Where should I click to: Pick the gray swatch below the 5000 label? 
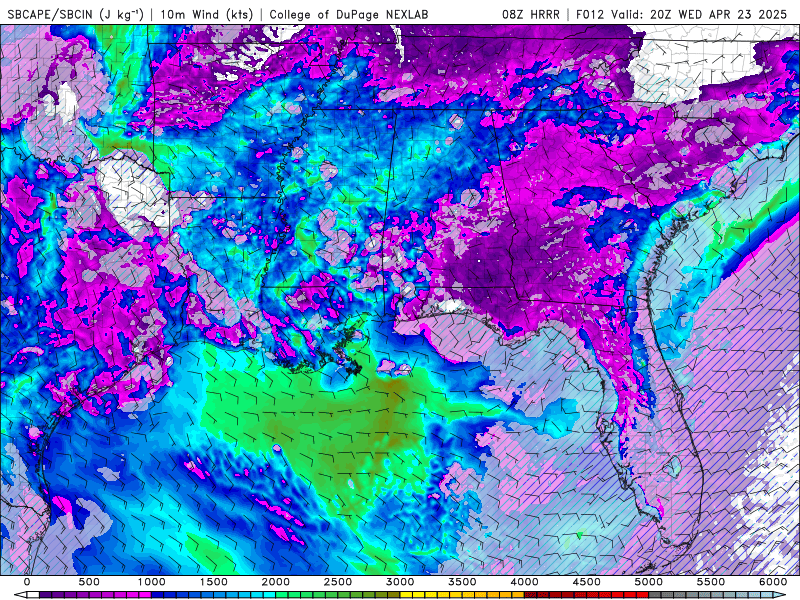(655, 595)
